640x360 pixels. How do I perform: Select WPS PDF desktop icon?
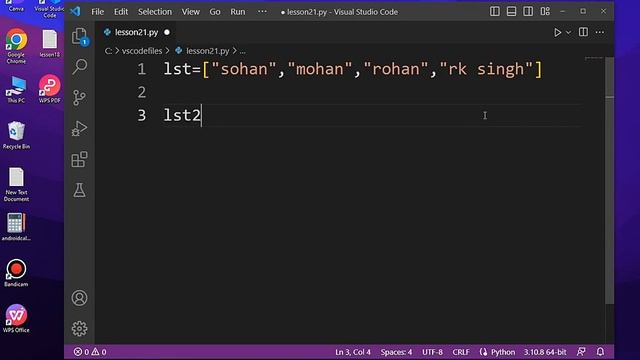(x=50, y=89)
